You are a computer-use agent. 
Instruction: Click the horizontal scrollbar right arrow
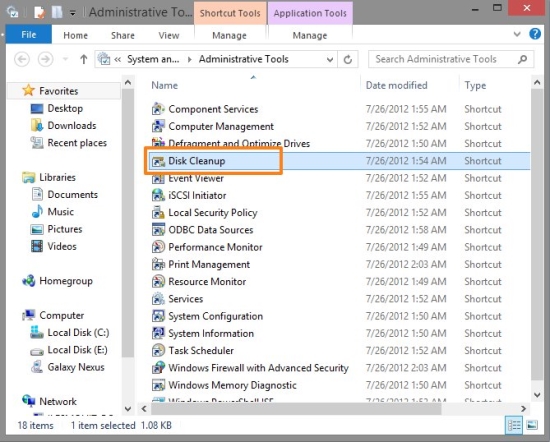(523, 409)
